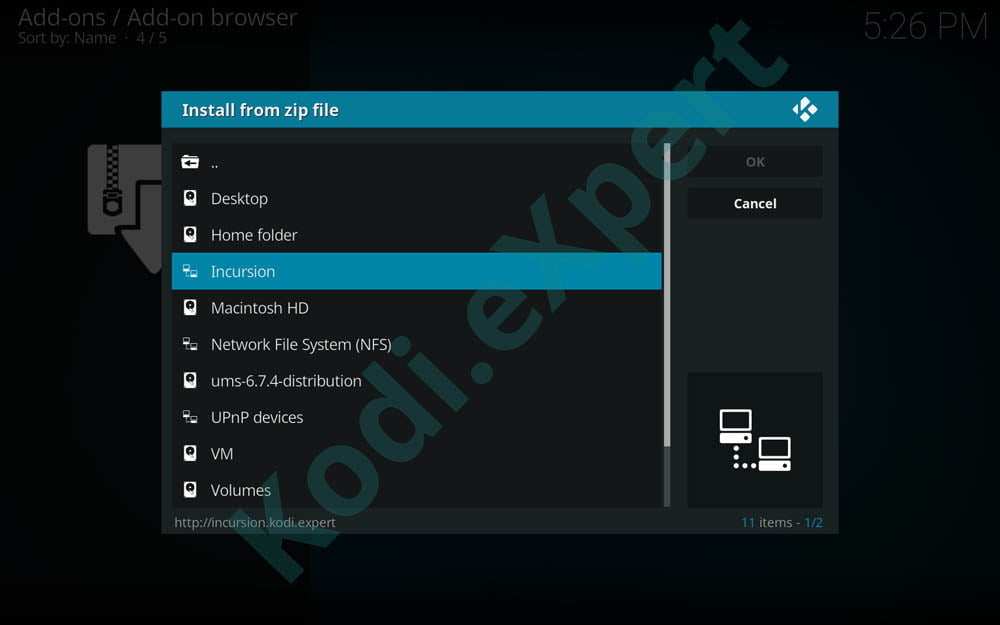Cancel the zip install dialog

click(x=755, y=203)
